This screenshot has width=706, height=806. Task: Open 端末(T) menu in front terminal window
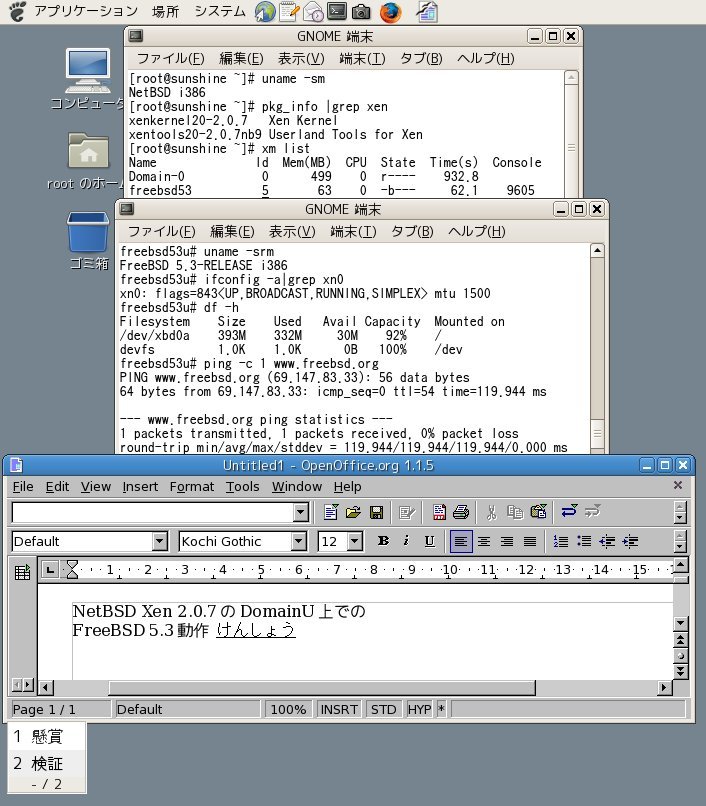353,231
